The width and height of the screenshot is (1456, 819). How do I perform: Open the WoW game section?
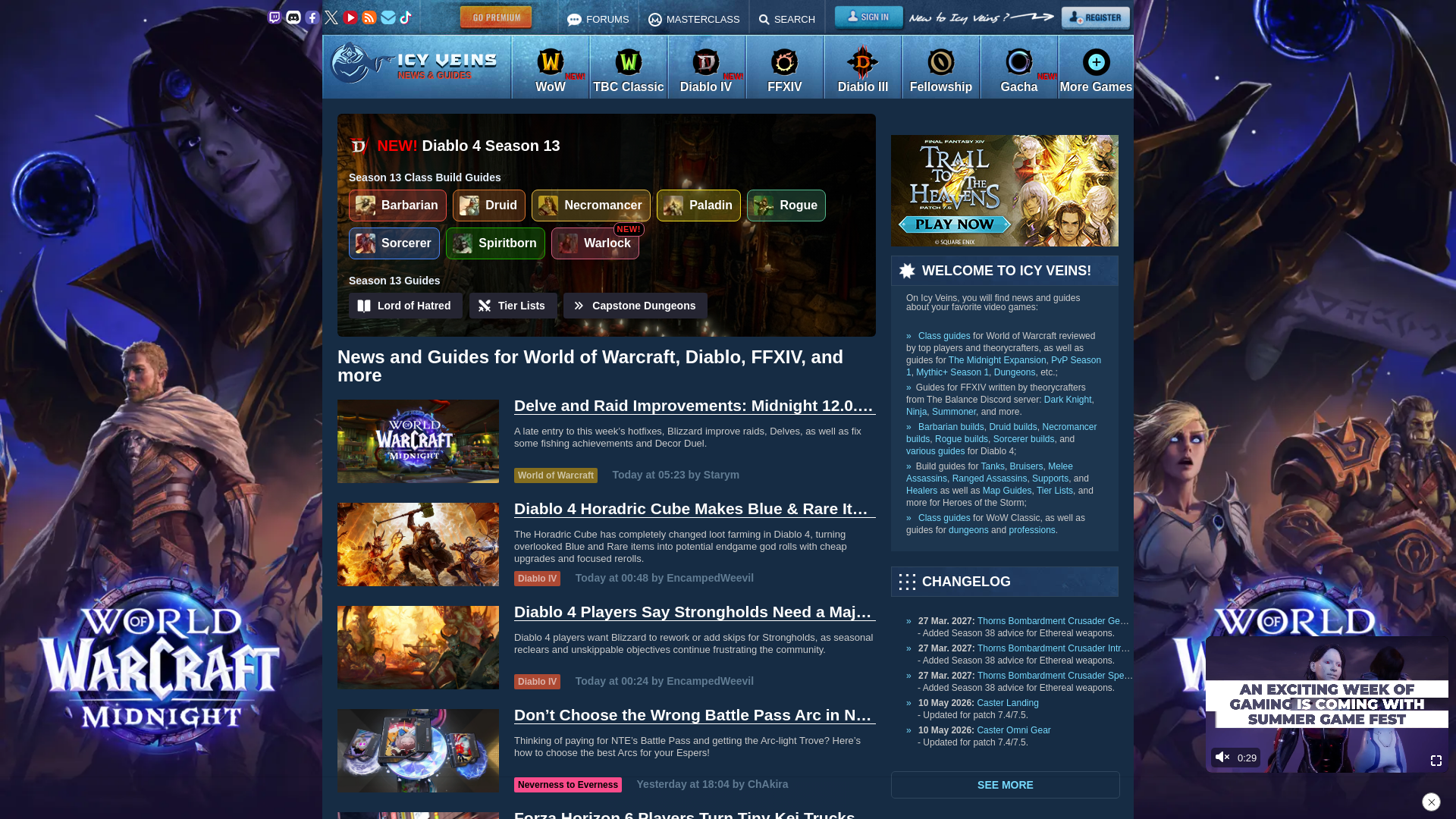click(551, 67)
